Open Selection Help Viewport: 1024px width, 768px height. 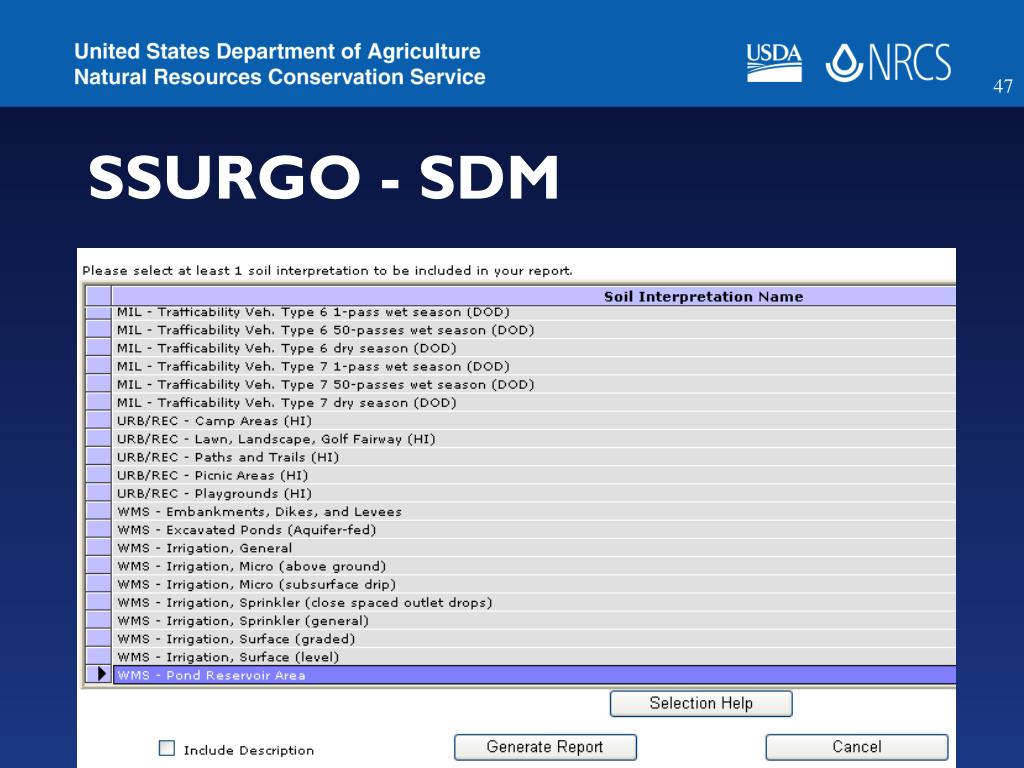click(x=701, y=703)
